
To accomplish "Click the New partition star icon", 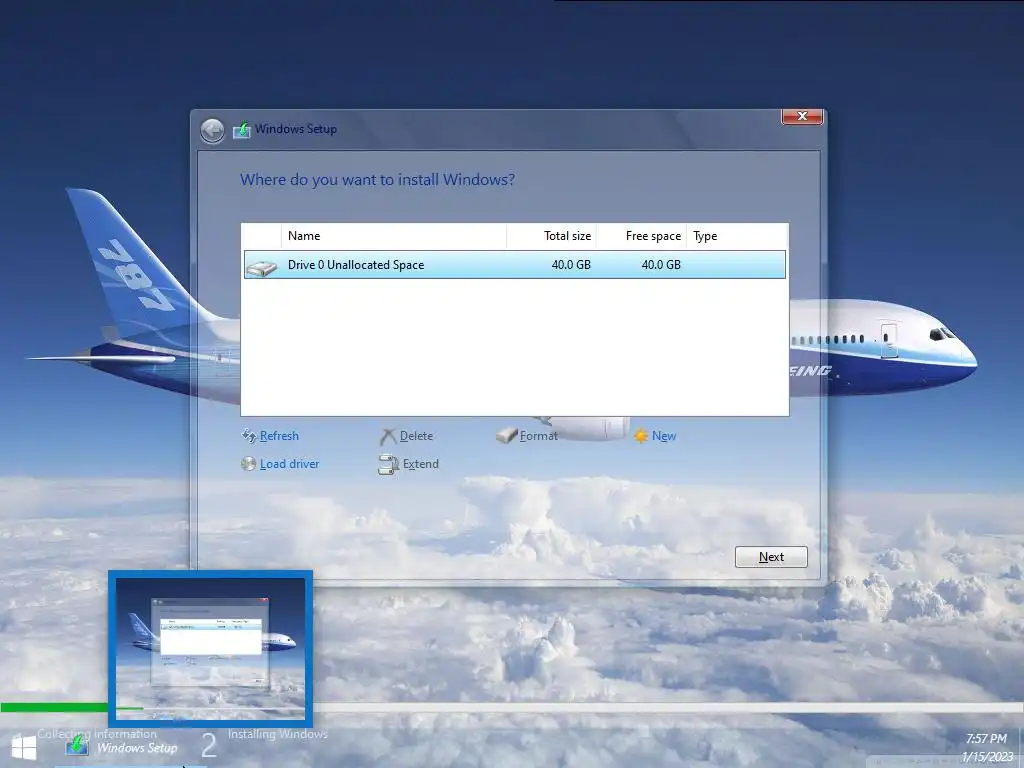I will pyautogui.click(x=641, y=436).
